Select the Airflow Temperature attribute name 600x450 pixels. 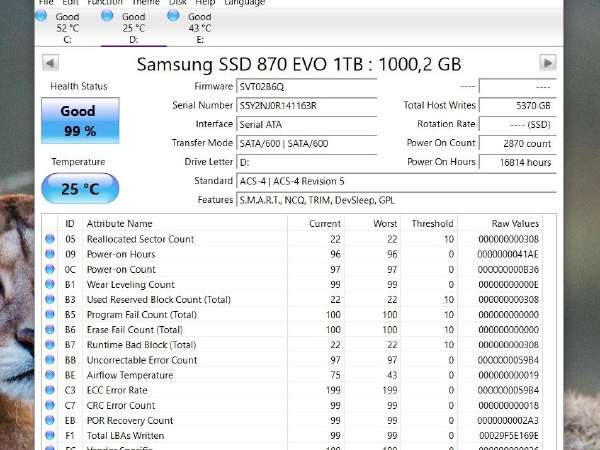coord(130,375)
